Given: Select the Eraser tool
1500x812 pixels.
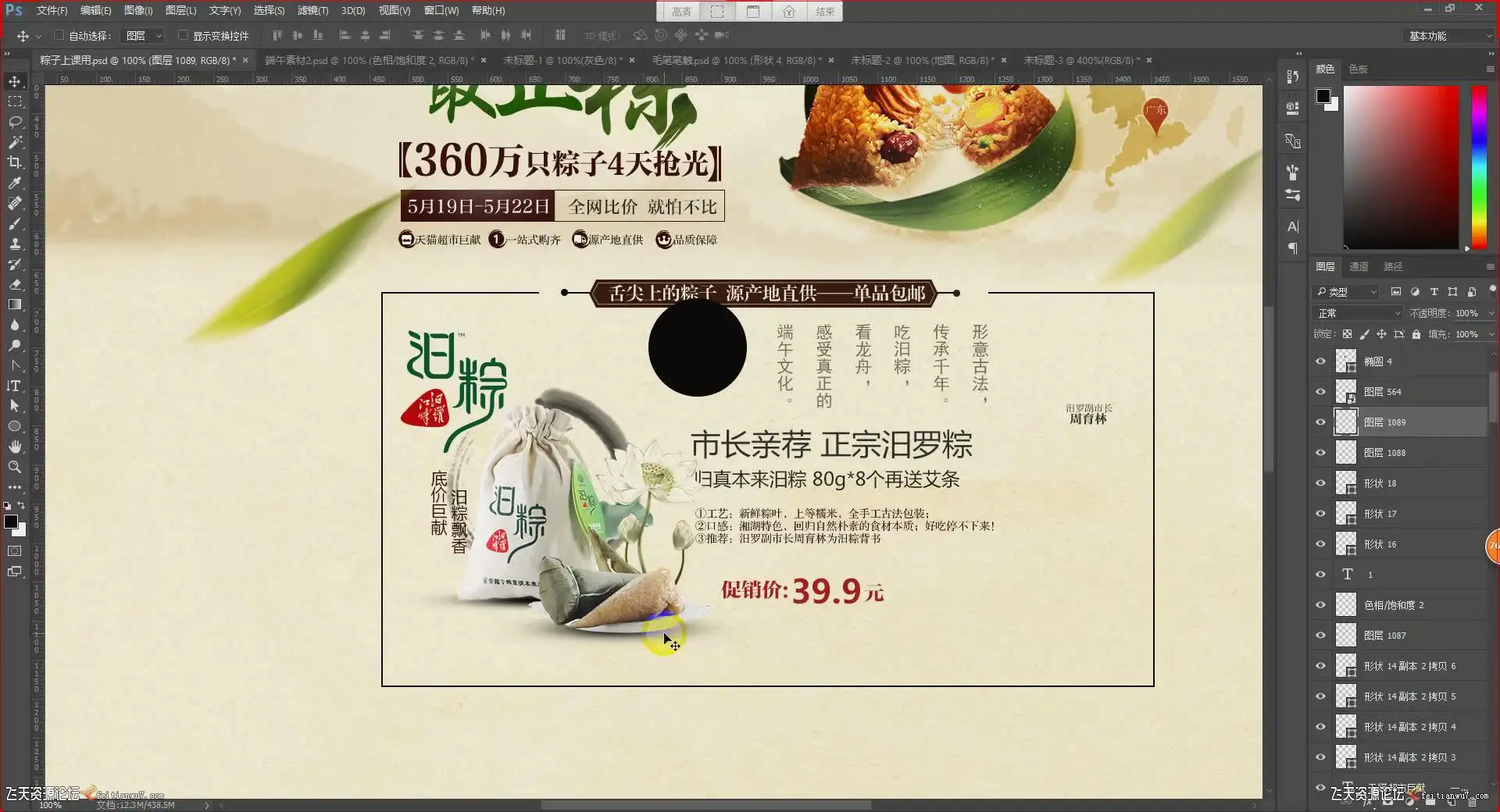Looking at the screenshot, I should pos(15,284).
